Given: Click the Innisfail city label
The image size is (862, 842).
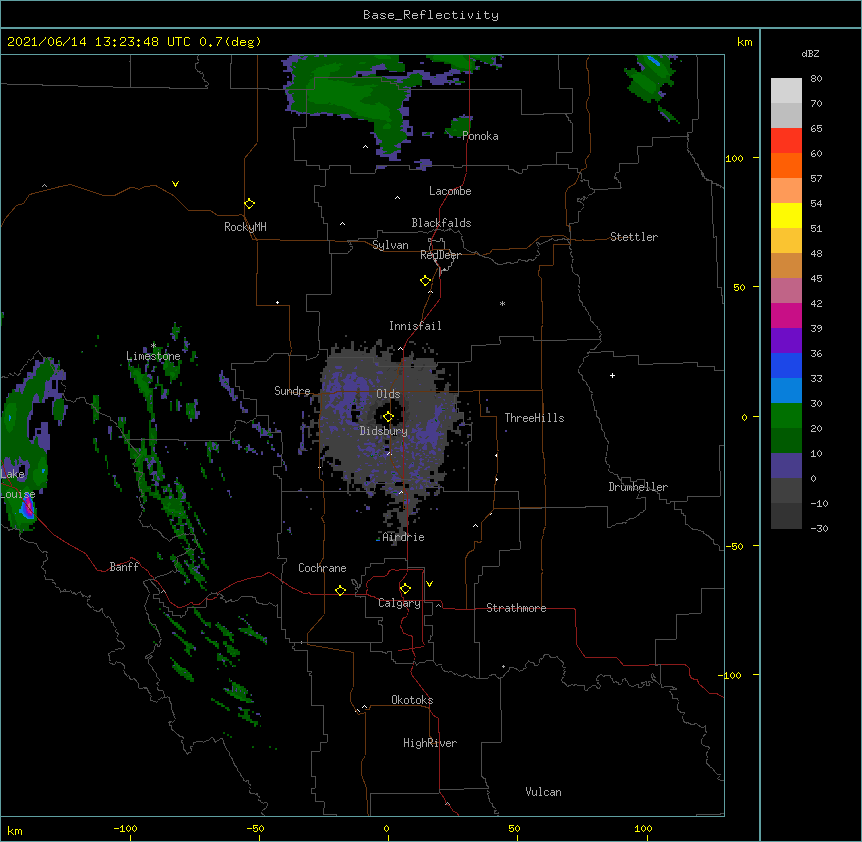Looking at the screenshot, I should [415, 326].
